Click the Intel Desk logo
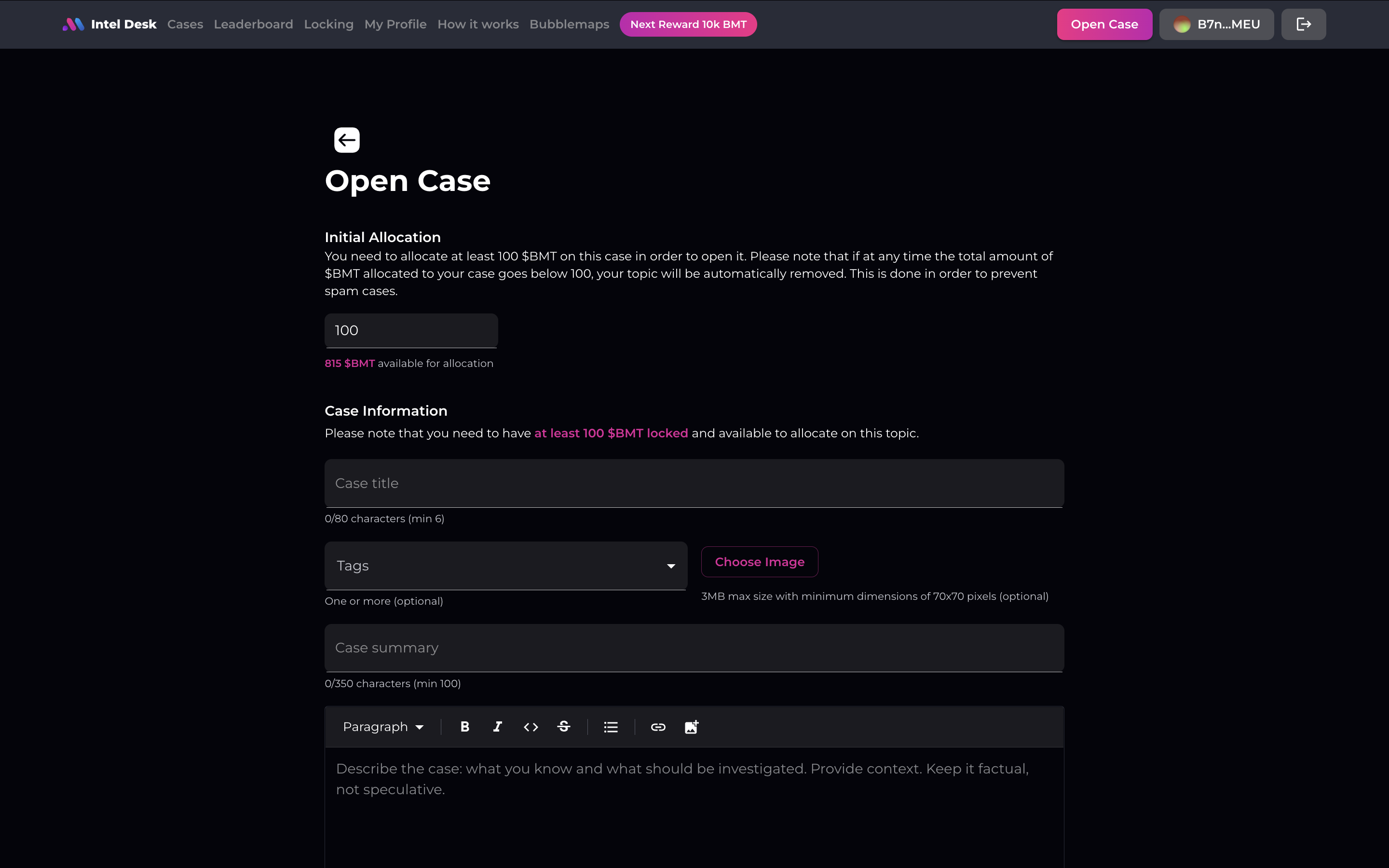The width and height of the screenshot is (1389, 868). click(109, 24)
